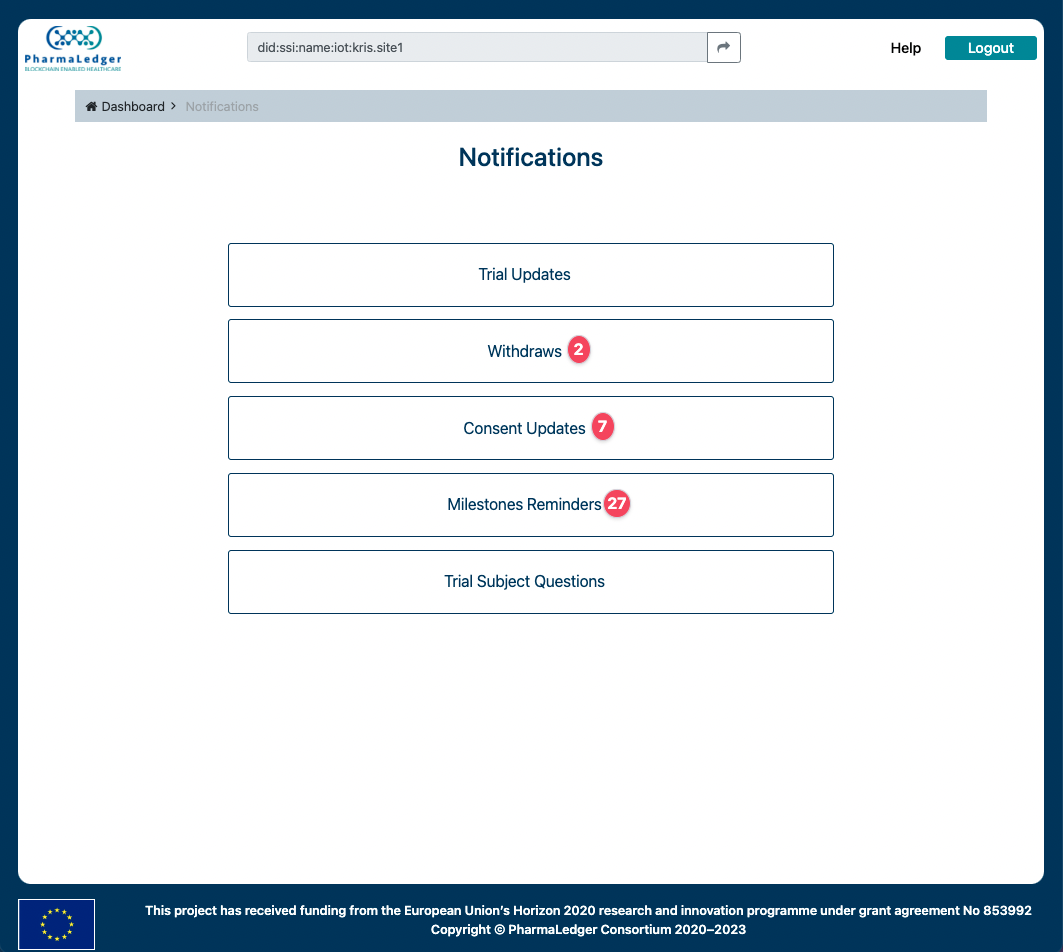Click the Milestones Reminders badge showing 27
1063x952 pixels.
pos(617,504)
